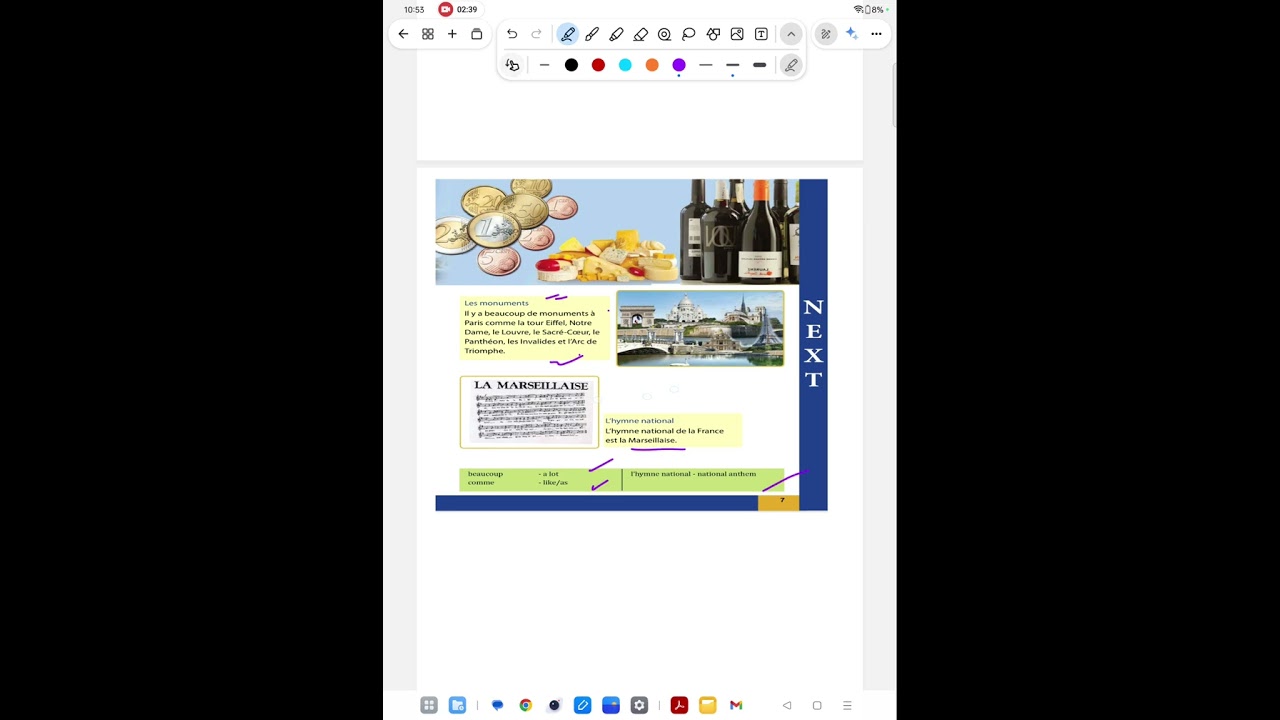The width and height of the screenshot is (1280, 720).
Task: Click the Paris monuments photo
Action: coord(700,329)
